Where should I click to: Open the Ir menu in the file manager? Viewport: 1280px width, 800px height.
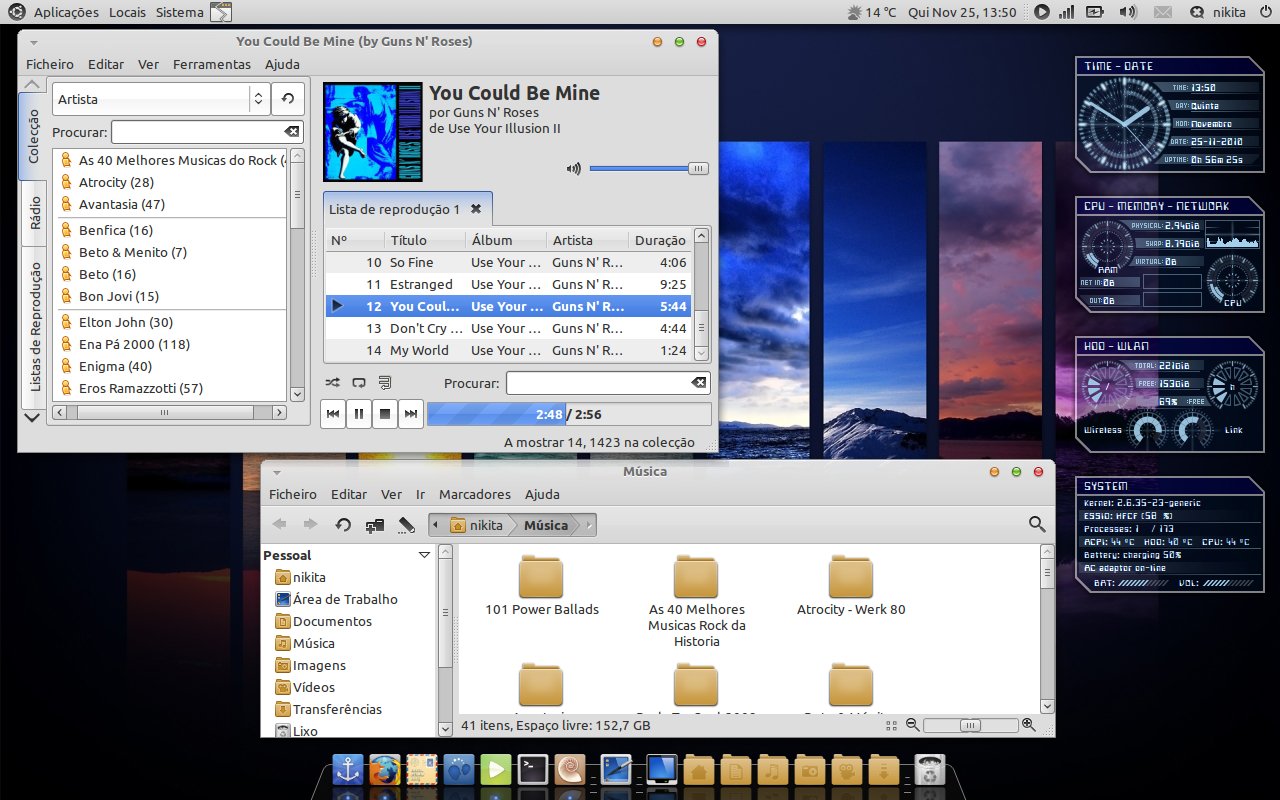pos(421,494)
